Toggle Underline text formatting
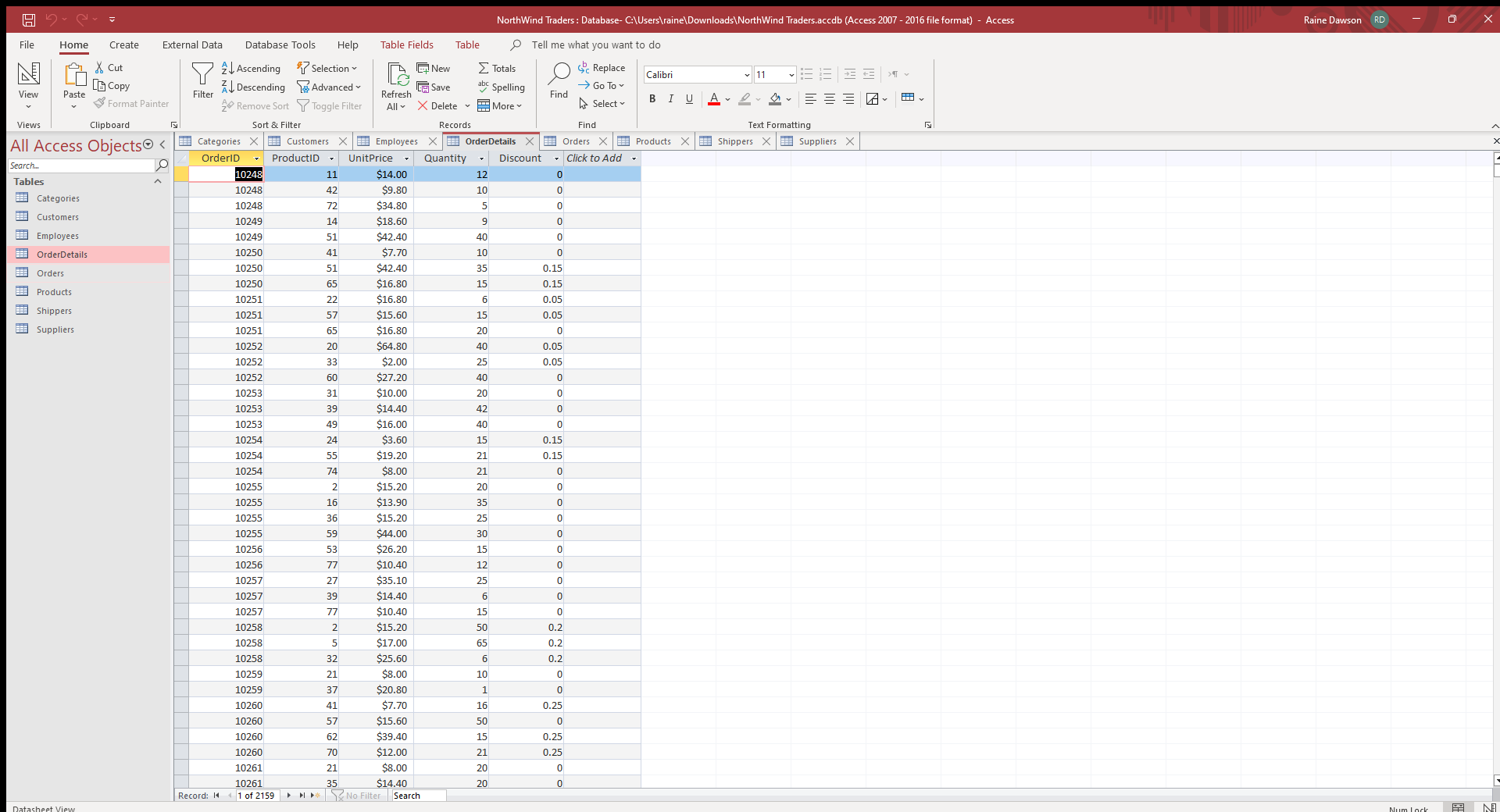 (689, 99)
